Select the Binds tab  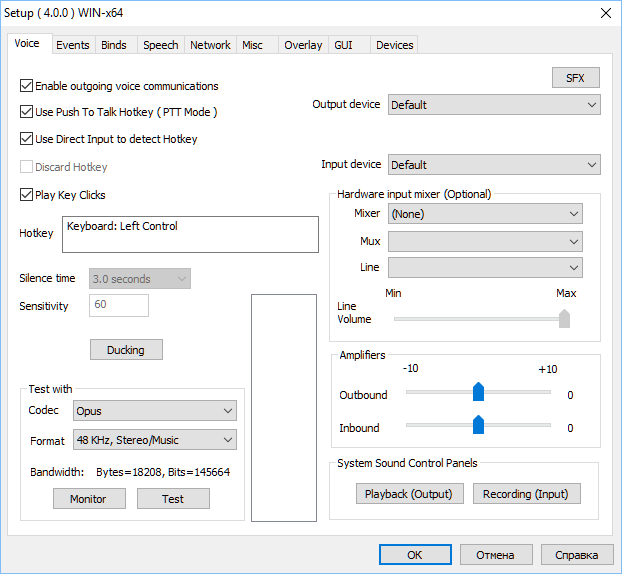click(114, 45)
